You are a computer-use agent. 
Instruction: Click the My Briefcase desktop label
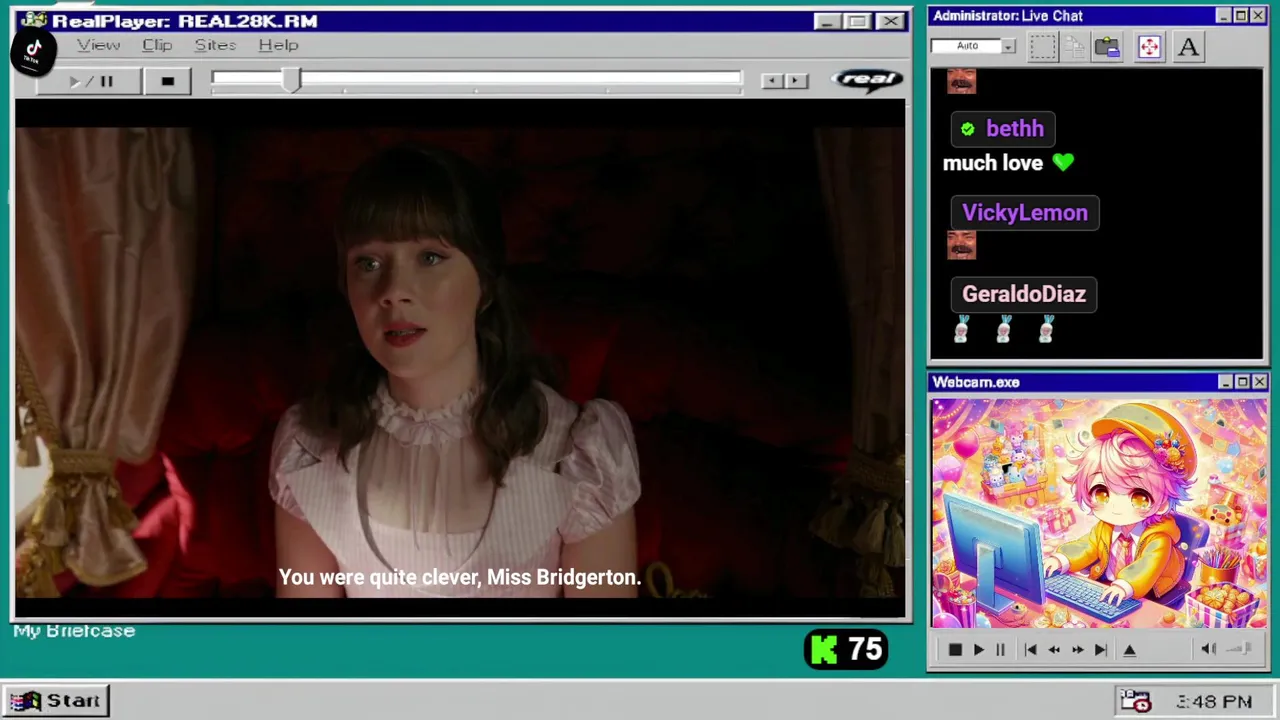(x=74, y=631)
